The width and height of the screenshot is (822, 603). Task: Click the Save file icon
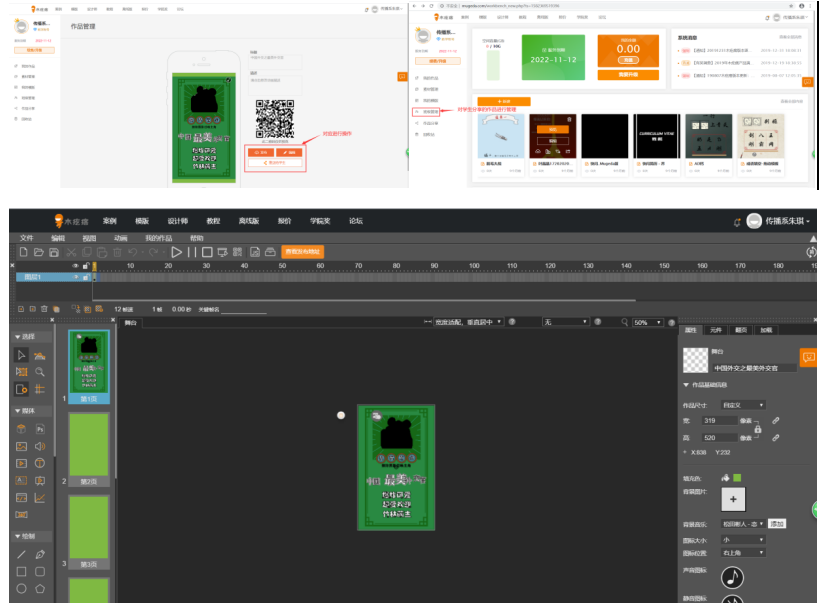(x=55, y=253)
